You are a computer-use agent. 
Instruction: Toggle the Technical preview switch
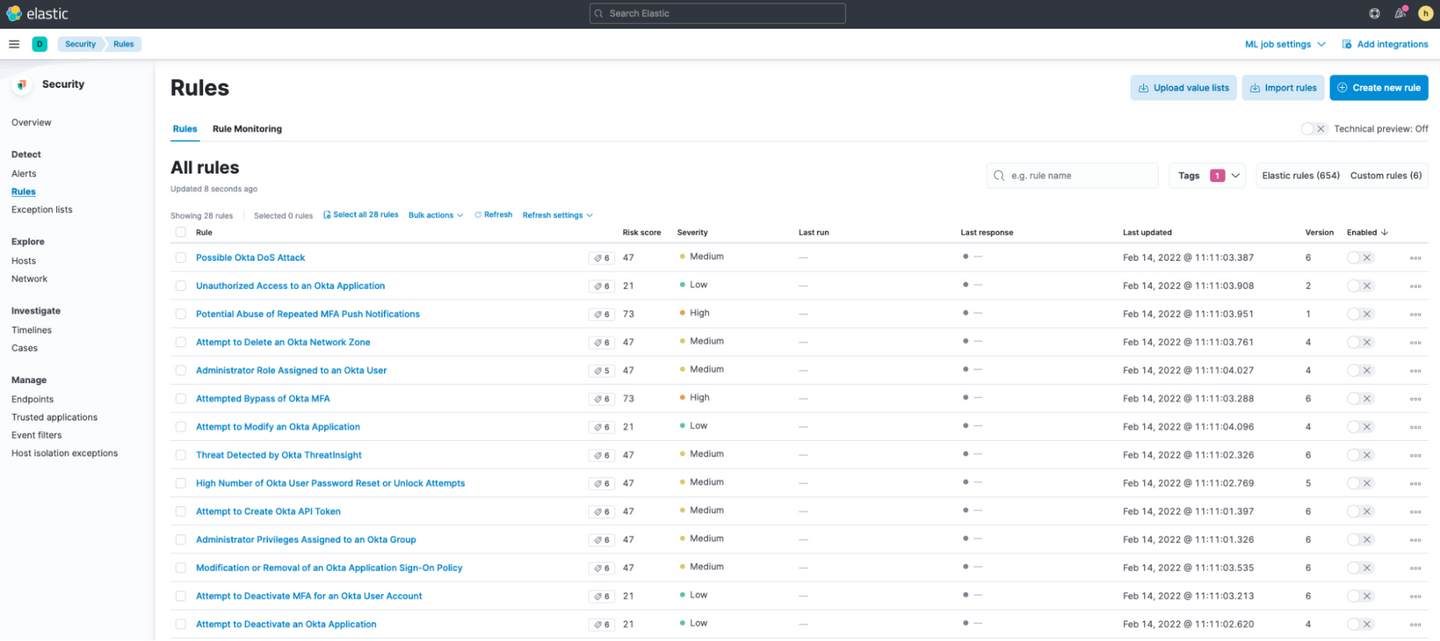pos(1313,129)
